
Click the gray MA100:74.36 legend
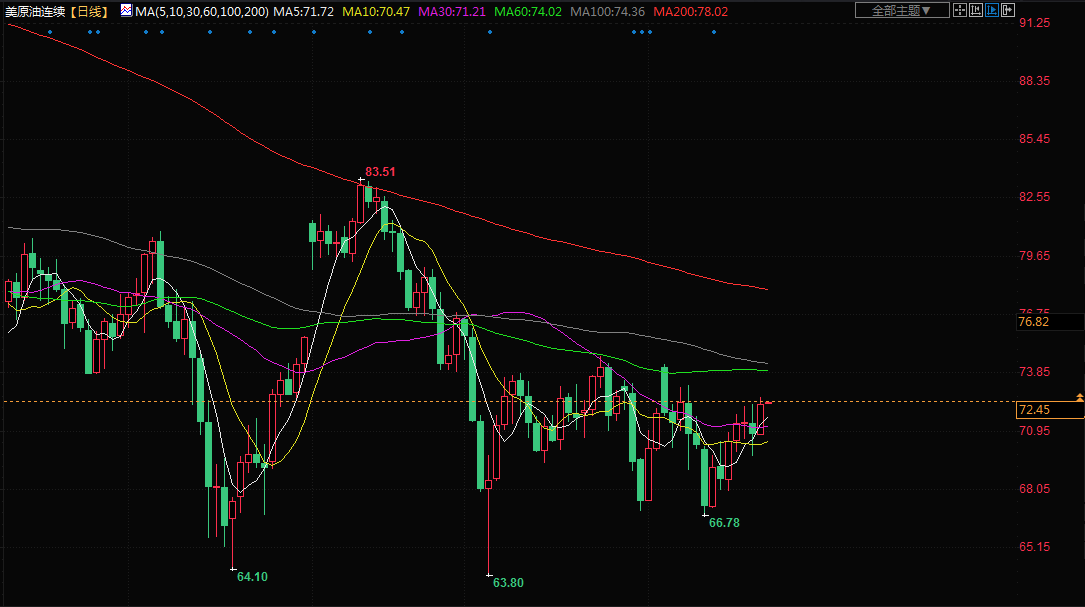point(608,11)
